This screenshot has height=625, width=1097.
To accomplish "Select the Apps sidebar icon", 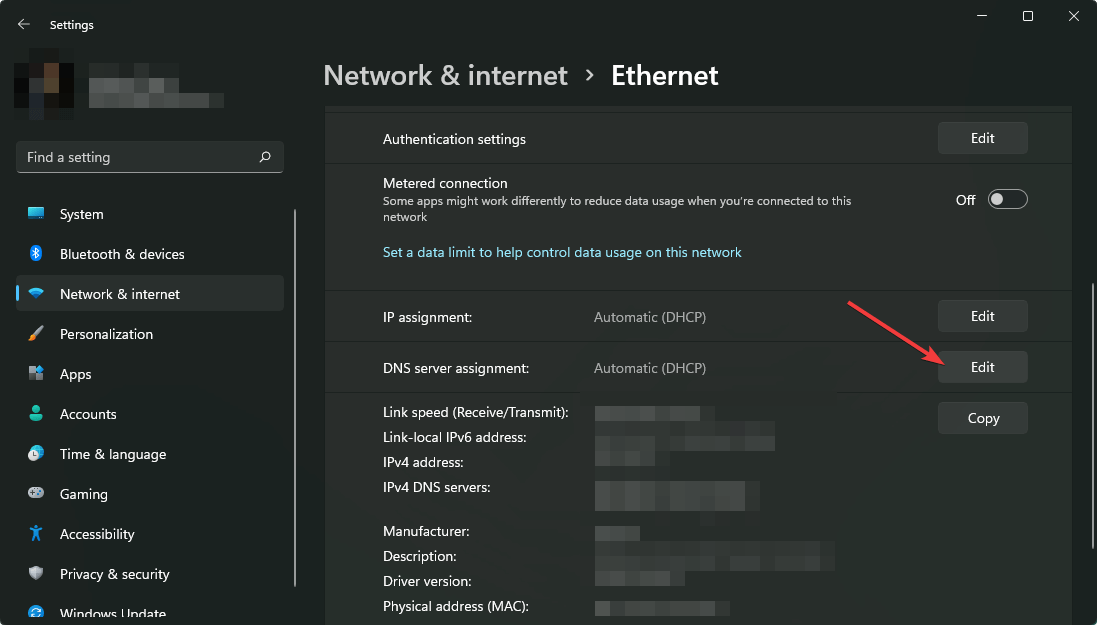I will coord(36,373).
